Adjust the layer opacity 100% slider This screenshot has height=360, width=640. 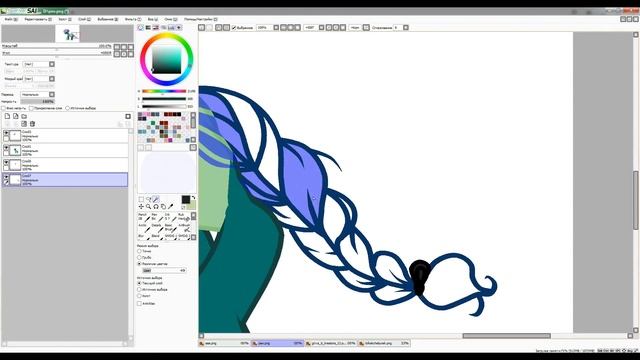pyautogui.click(x=38, y=101)
